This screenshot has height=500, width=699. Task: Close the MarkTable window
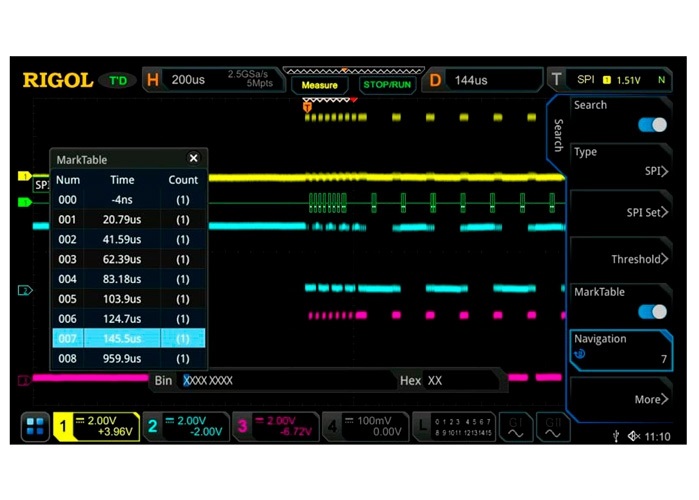click(x=193, y=158)
